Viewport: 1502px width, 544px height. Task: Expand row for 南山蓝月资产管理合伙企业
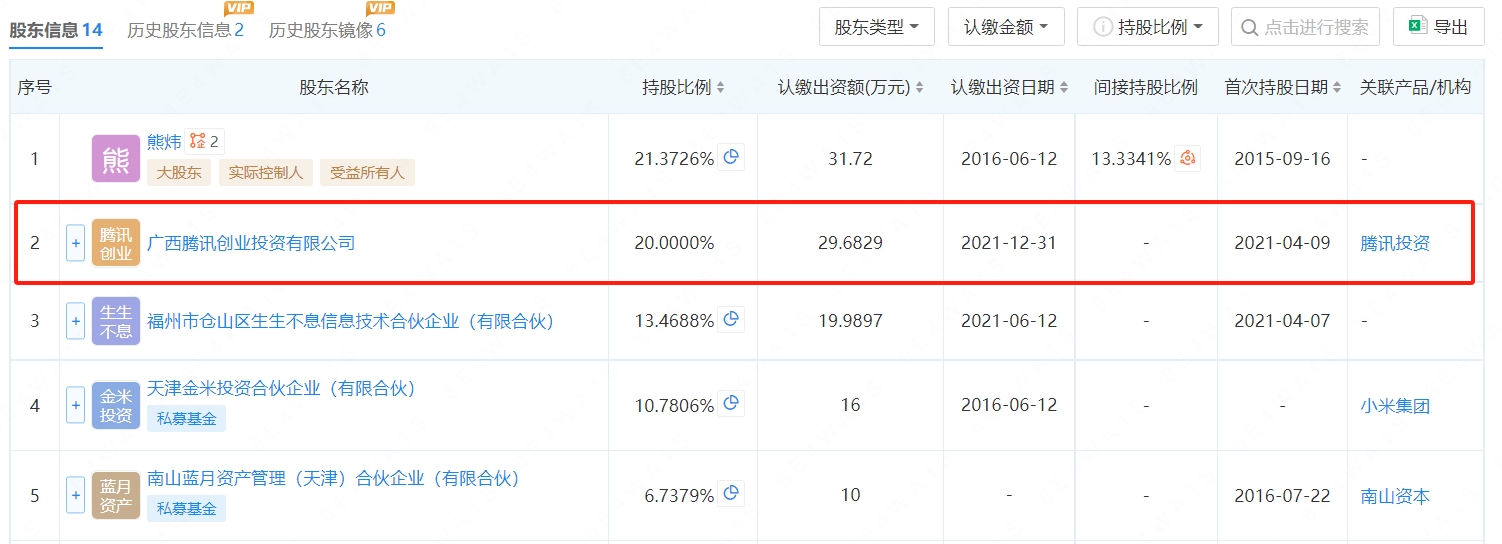click(75, 495)
